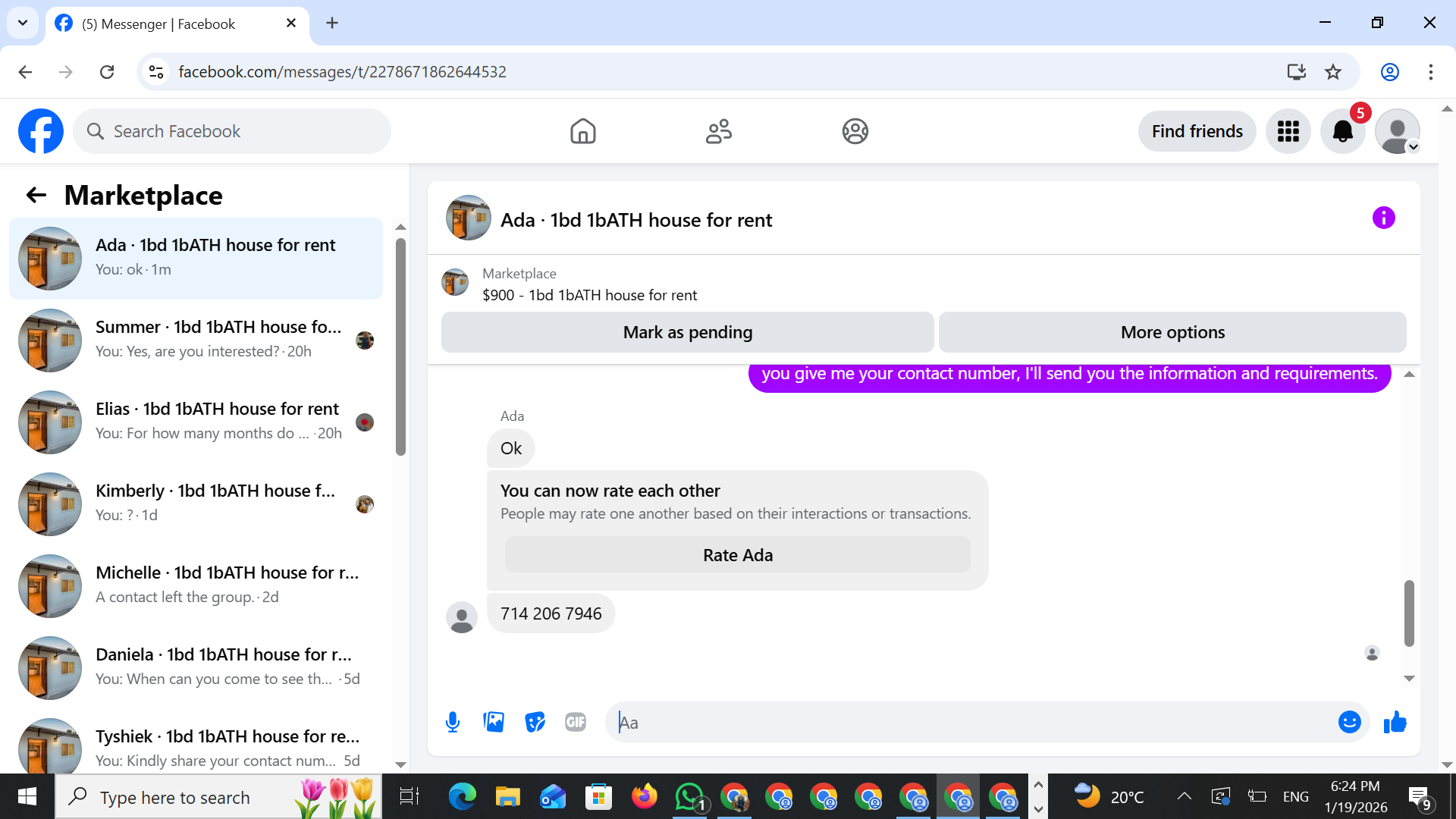Click the message scrollbar thumb

[x=1409, y=613]
